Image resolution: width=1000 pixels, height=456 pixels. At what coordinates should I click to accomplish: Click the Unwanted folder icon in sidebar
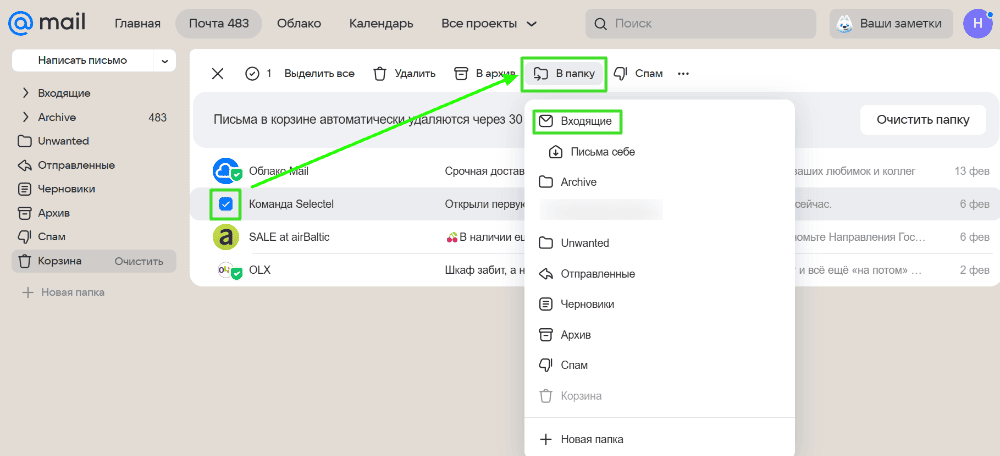pyautogui.click(x=25, y=141)
